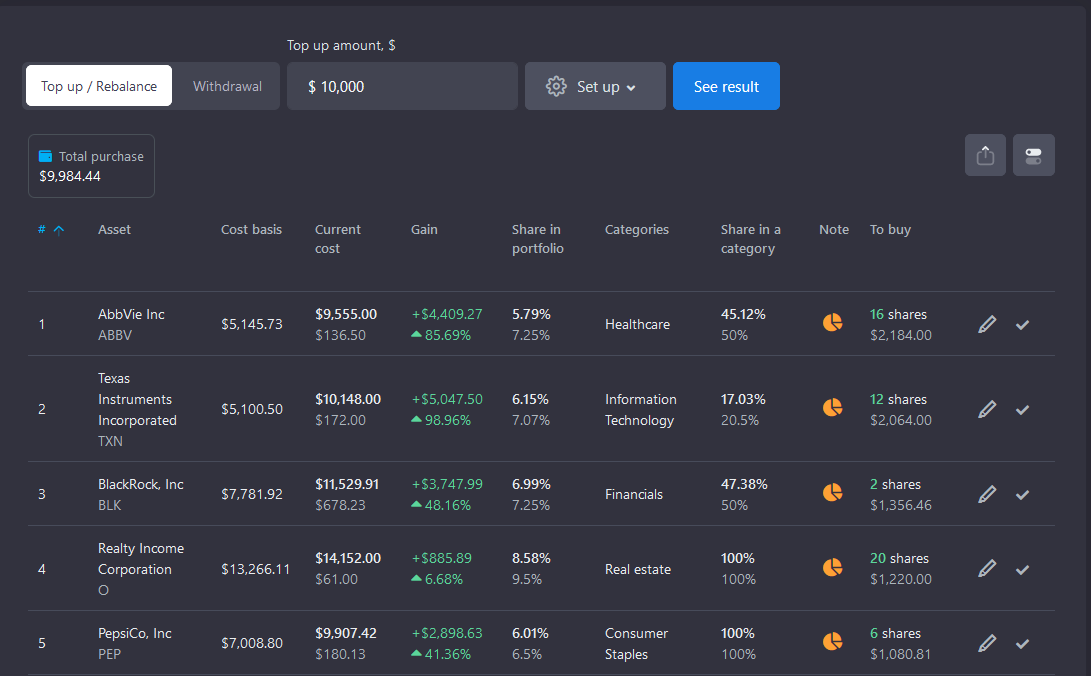Click inside the Top up amount input field
The height and width of the screenshot is (676, 1091).
coord(402,86)
